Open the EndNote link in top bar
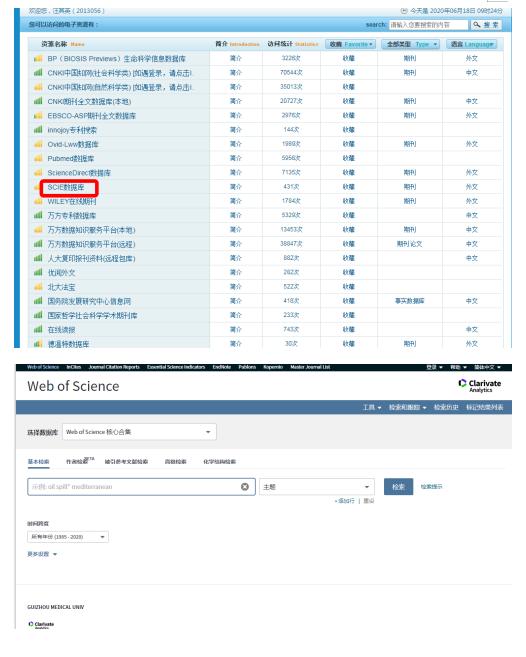 click(x=221, y=367)
